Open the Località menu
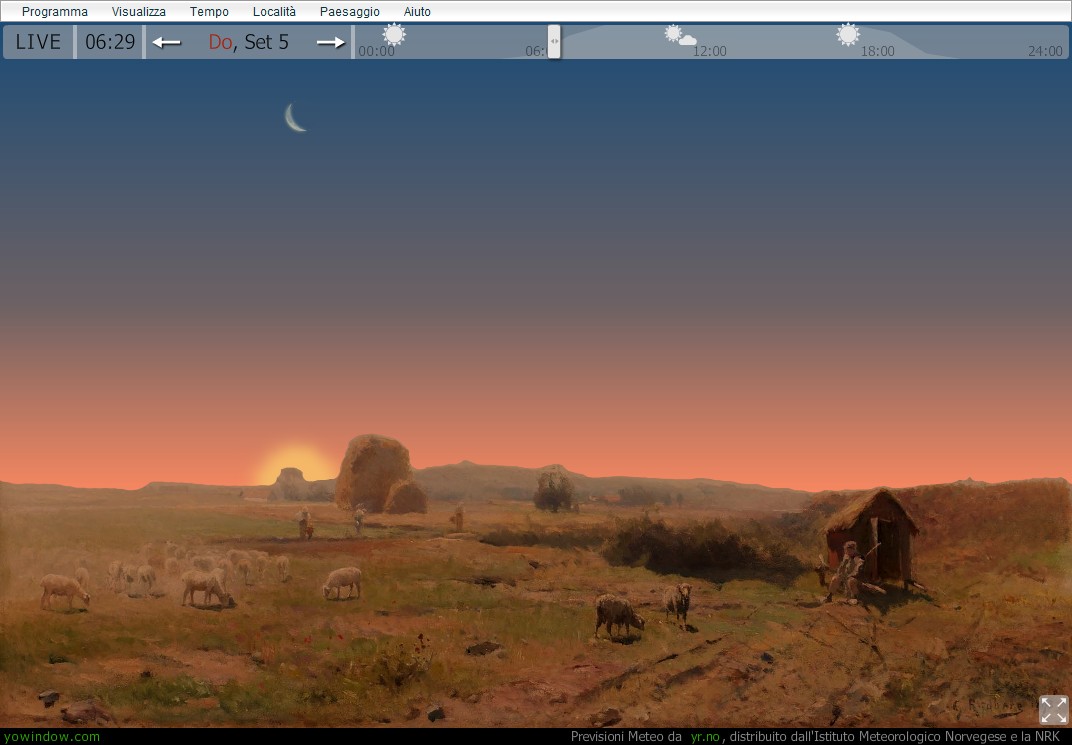The image size is (1072, 745). (x=274, y=12)
